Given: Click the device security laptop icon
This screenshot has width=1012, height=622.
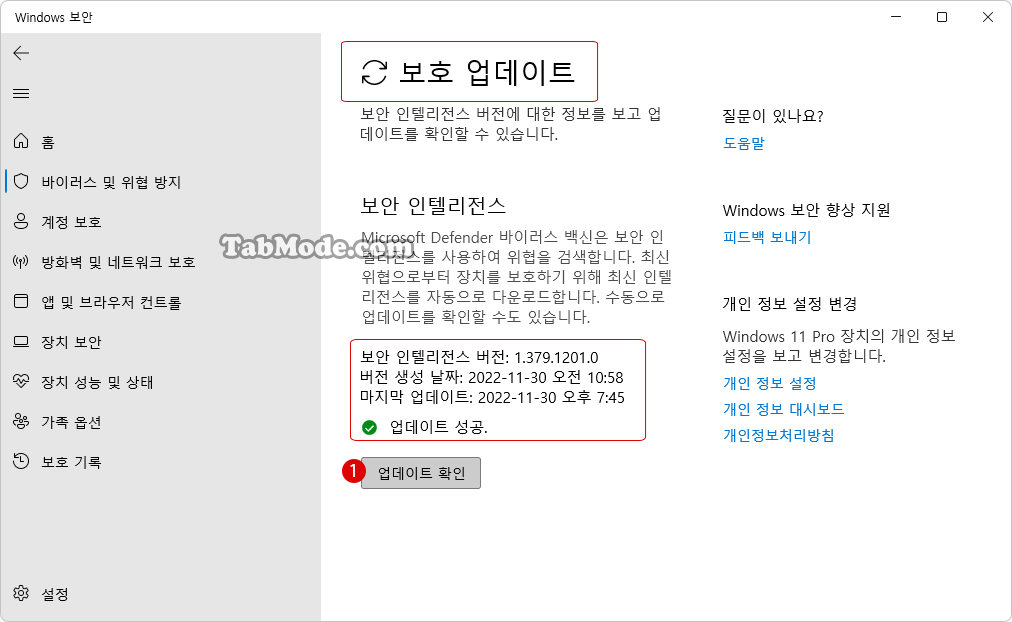Looking at the screenshot, I should click(21, 341).
